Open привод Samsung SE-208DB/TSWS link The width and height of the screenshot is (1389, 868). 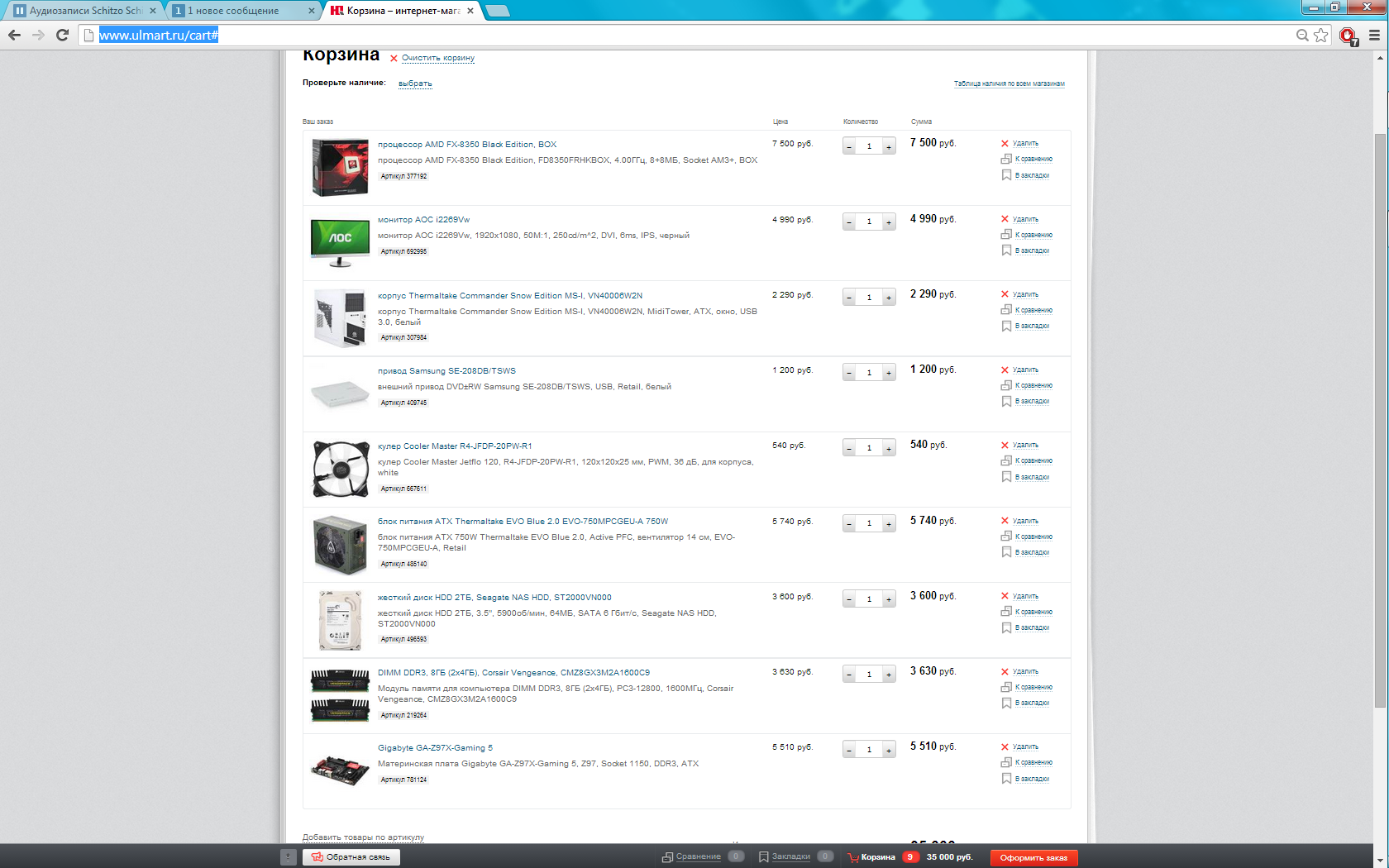(x=446, y=370)
